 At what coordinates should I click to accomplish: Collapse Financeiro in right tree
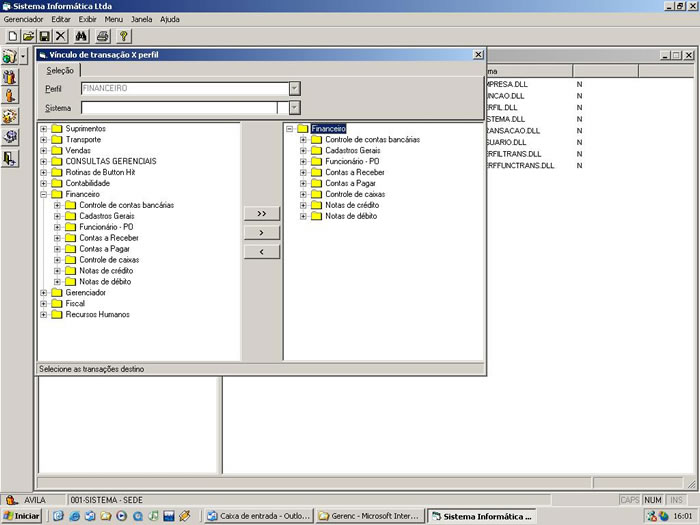[290, 129]
